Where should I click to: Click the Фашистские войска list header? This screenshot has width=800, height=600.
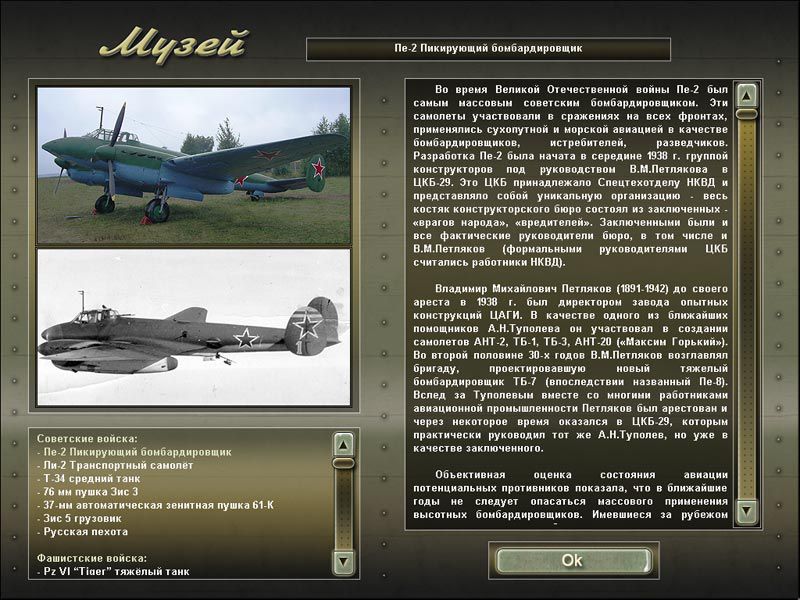coord(91,558)
